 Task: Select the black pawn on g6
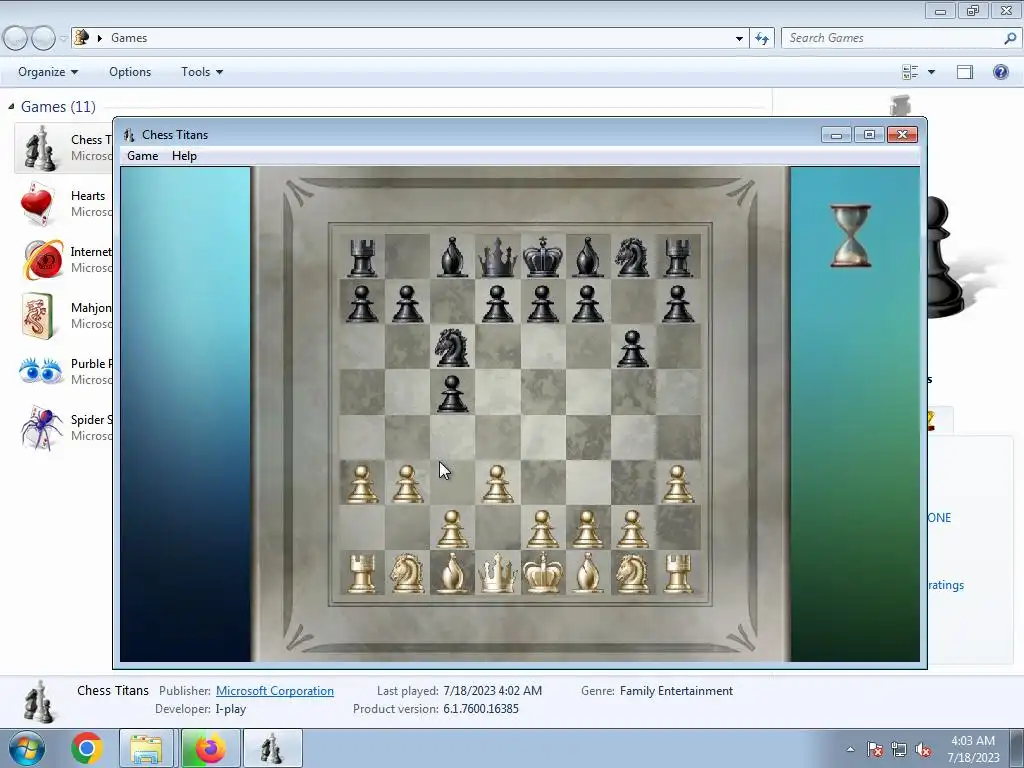632,349
